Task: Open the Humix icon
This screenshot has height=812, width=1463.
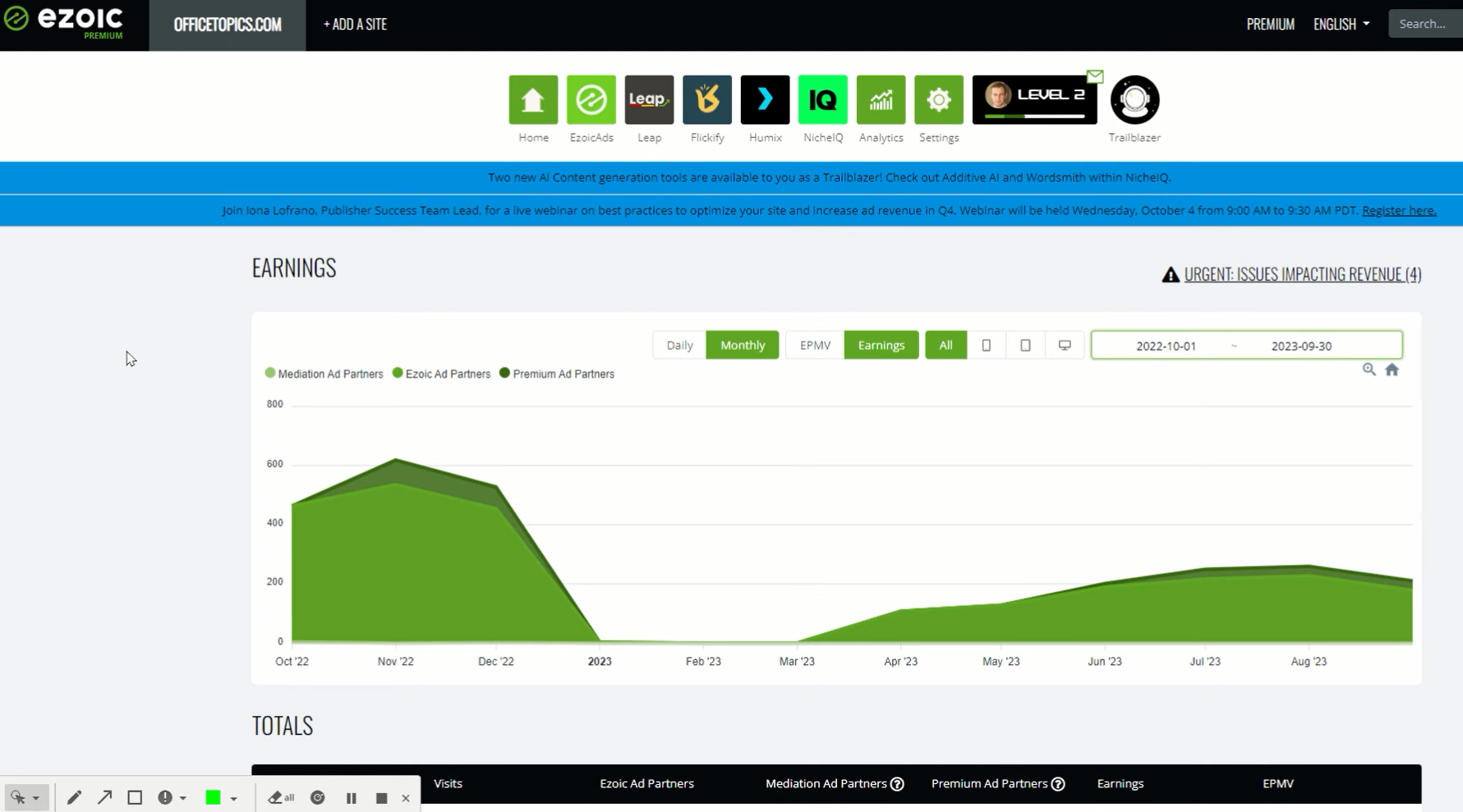Action: (765, 100)
